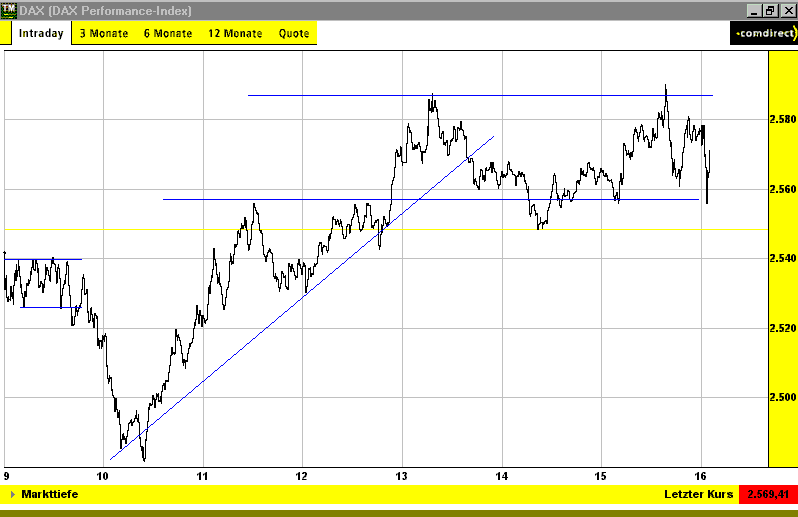Click the 15 time axis label

[x=601, y=476]
